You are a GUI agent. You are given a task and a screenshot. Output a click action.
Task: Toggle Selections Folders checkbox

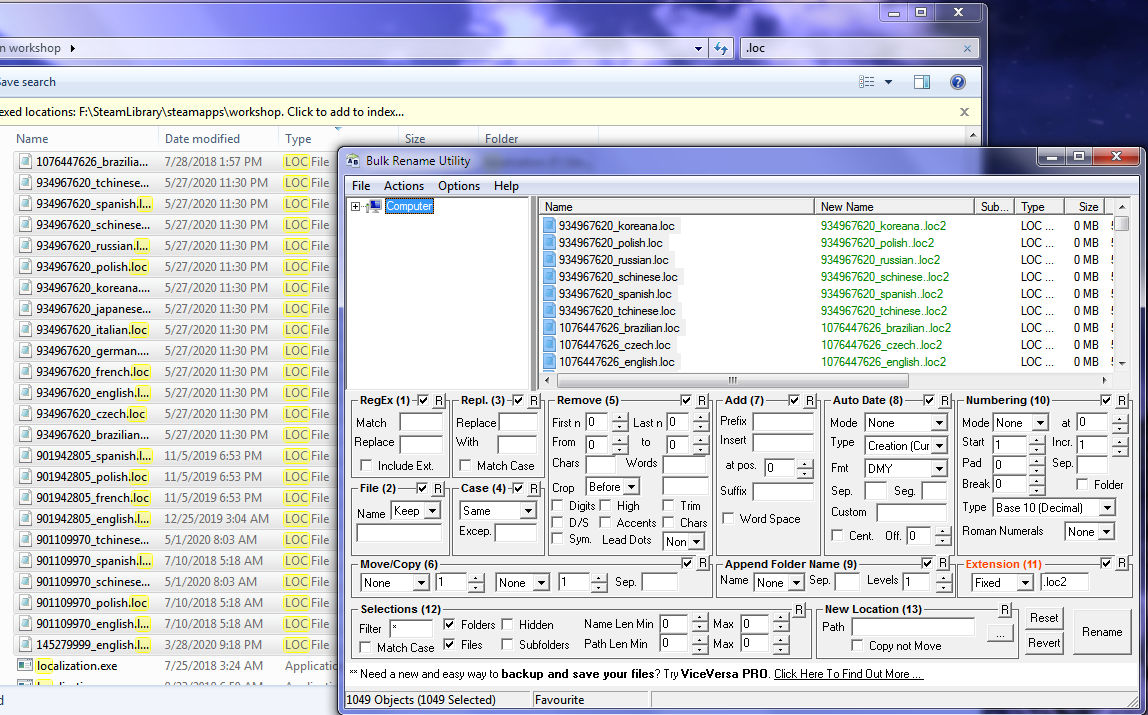coord(450,624)
